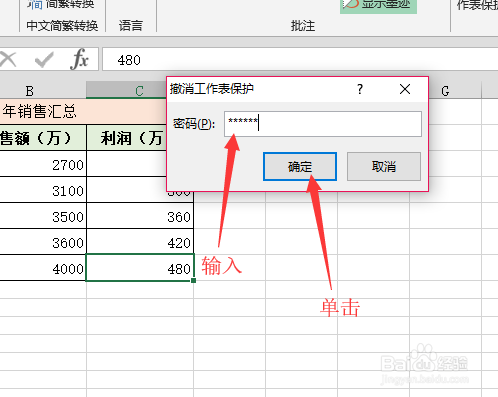The width and height of the screenshot is (498, 397).
Task: Click the formula bar cancel X icon
Action: 8,60
